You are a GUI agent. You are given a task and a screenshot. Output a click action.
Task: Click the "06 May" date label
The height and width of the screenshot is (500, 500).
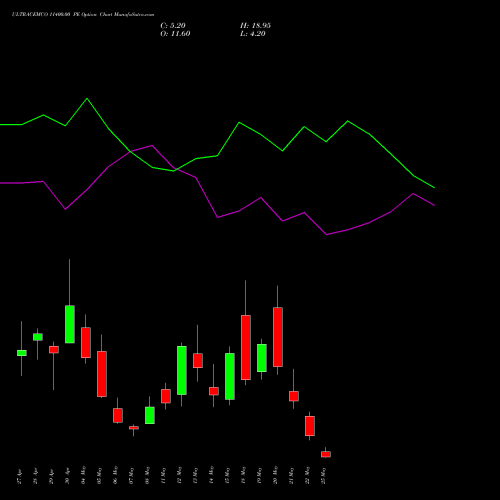pyautogui.click(x=115, y=476)
